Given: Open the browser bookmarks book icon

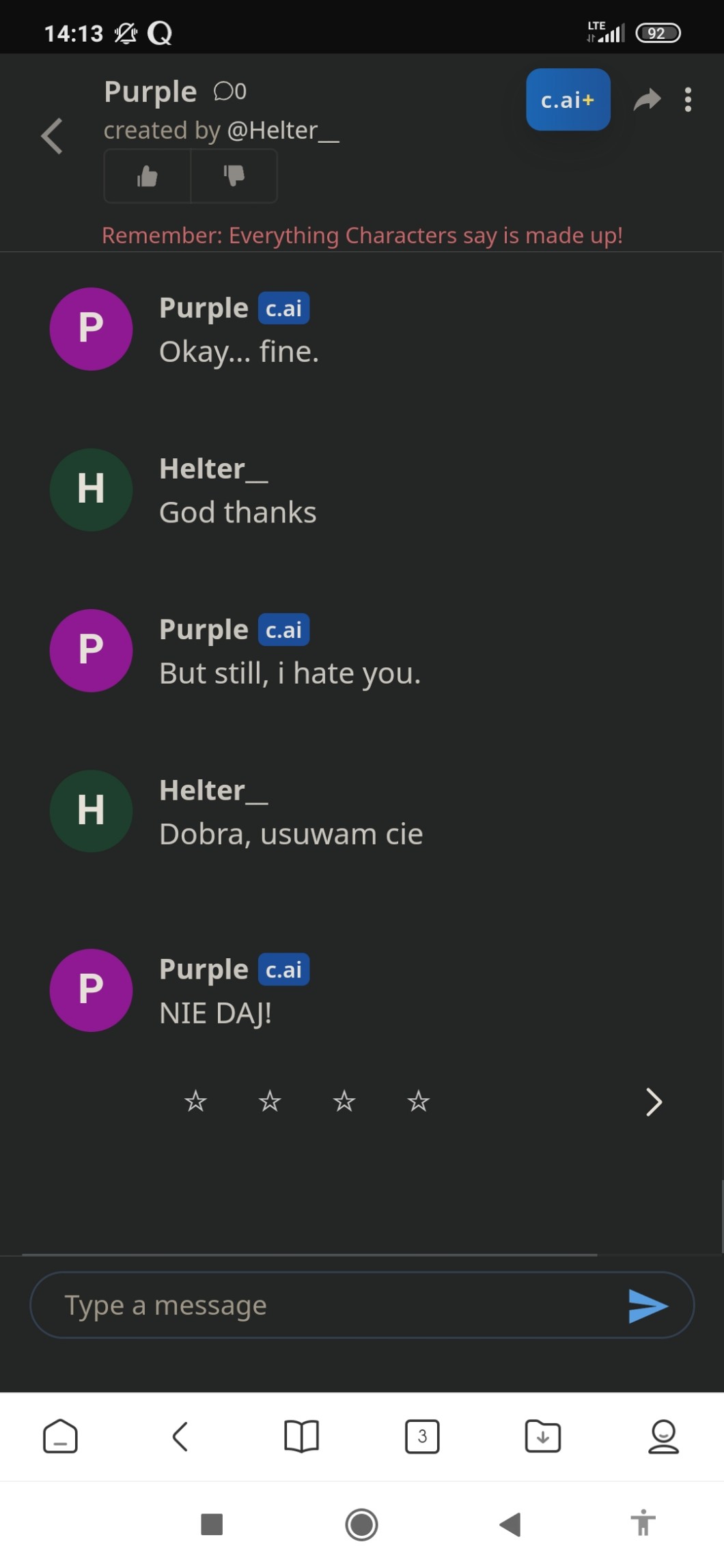Looking at the screenshot, I should click(301, 1436).
